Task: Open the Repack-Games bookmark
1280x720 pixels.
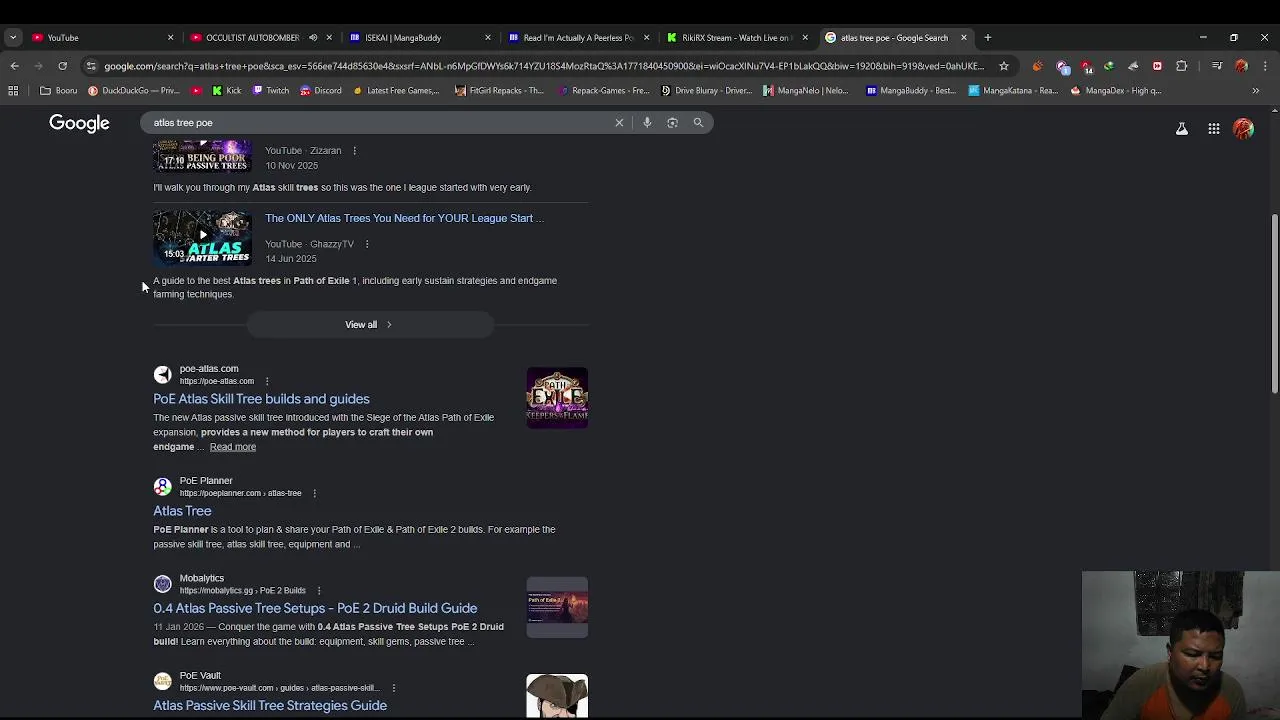Action: click(x=603, y=90)
